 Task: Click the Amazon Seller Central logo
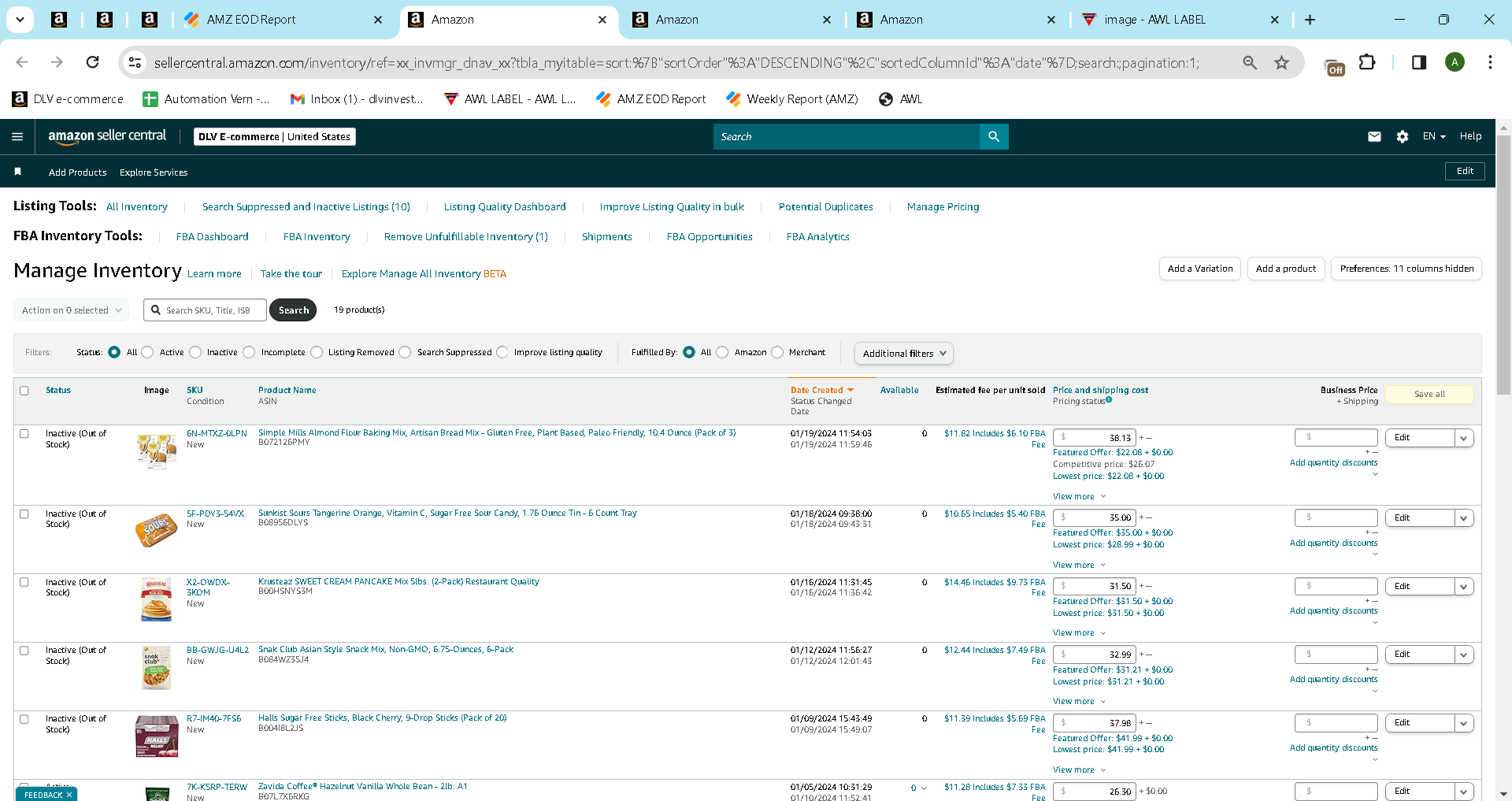107,136
